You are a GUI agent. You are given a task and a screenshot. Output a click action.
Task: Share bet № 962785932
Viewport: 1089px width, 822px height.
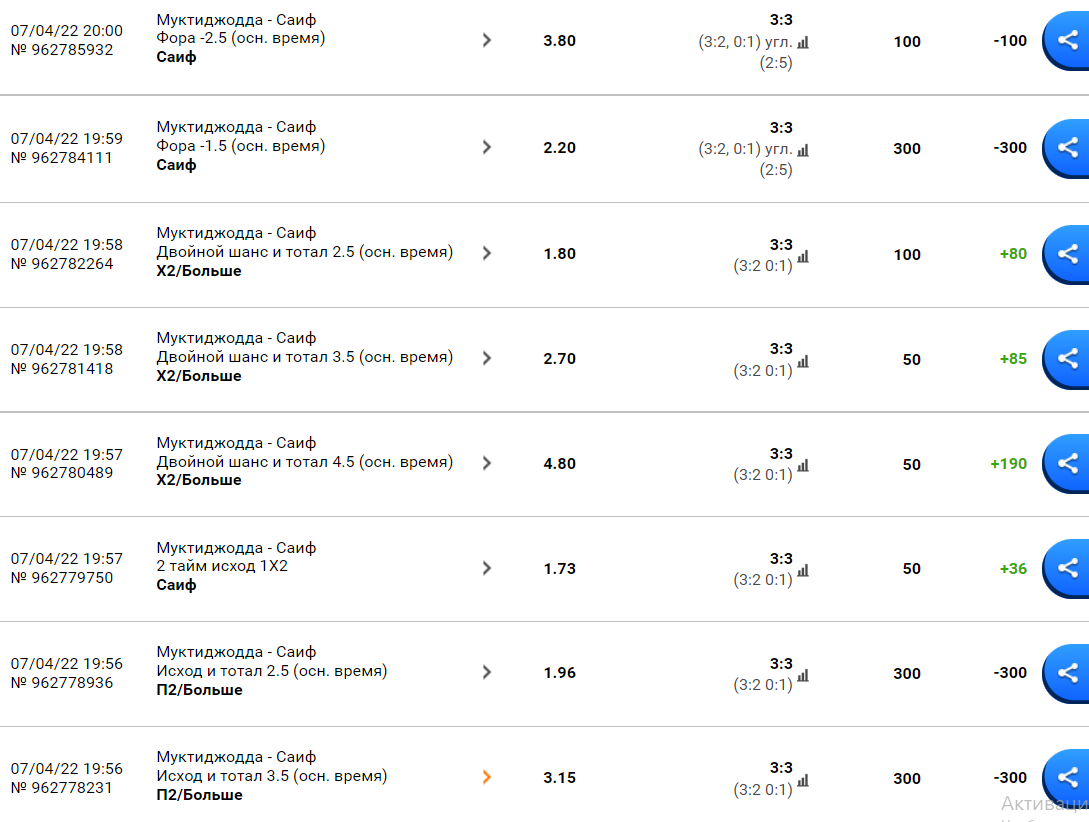[x=1067, y=40]
